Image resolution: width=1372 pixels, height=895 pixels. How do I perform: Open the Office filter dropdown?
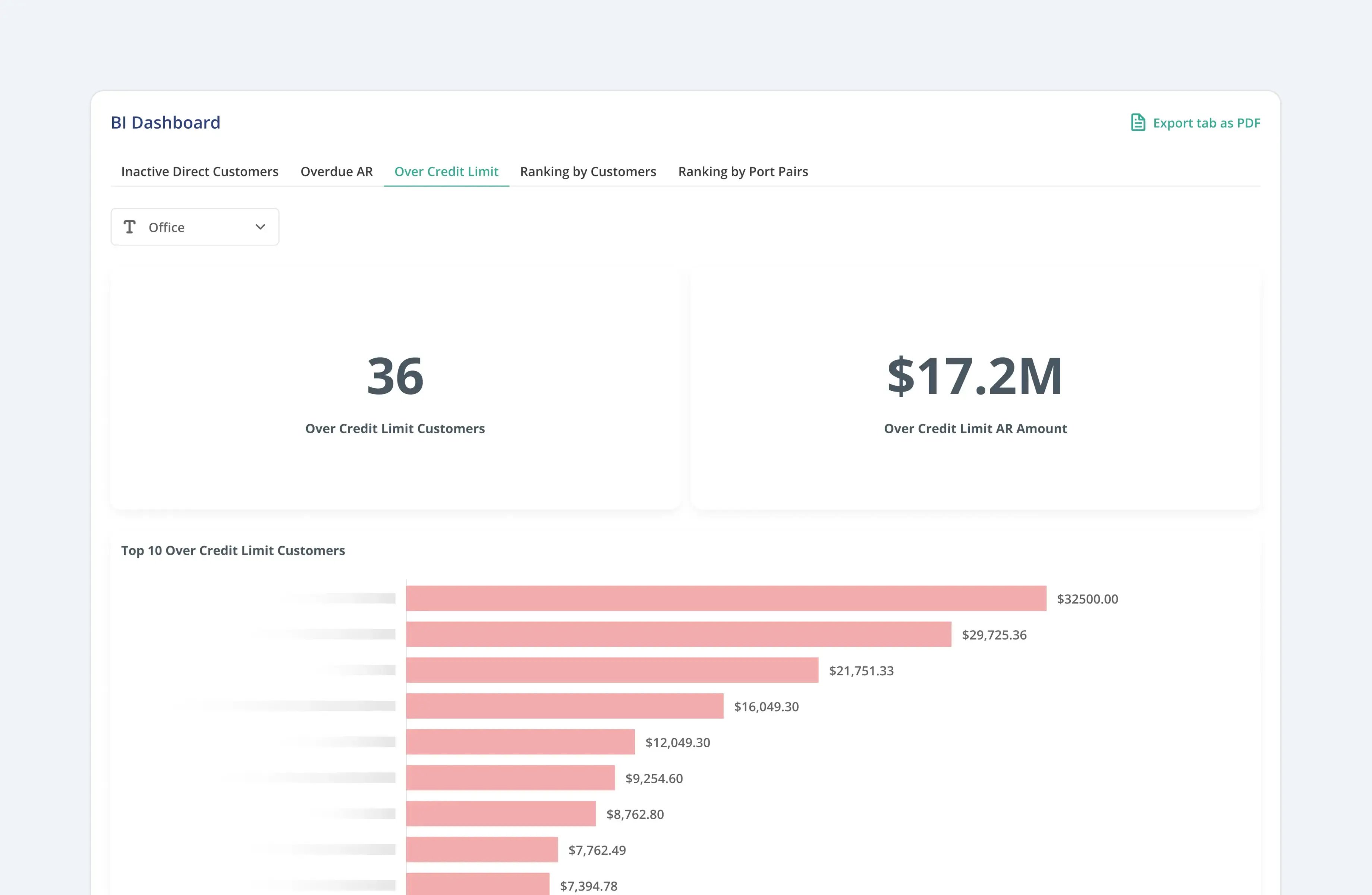(x=195, y=227)
